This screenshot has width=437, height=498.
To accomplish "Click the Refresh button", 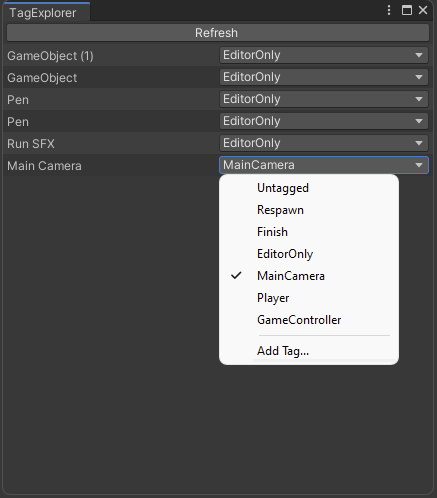I will (218, 33).
